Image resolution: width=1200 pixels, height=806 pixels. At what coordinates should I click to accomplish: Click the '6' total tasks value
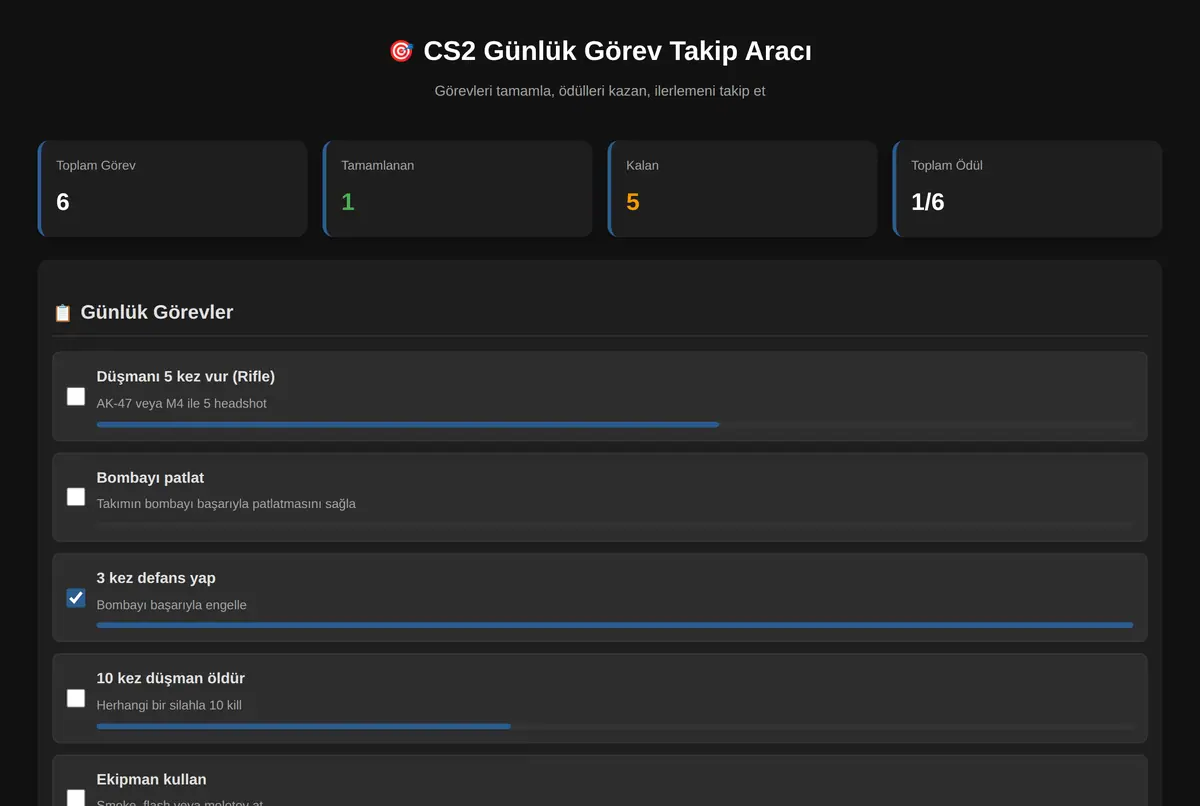(63, 202)
